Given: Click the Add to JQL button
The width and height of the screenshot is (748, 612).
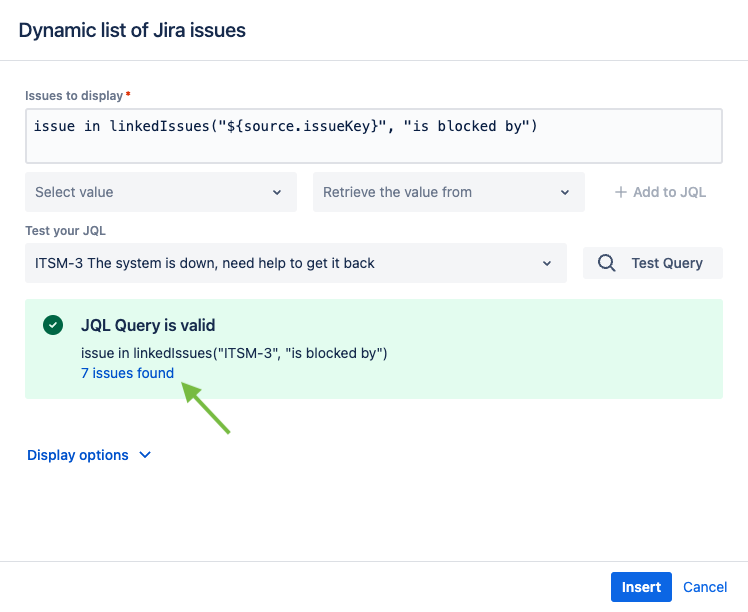Looking at the screenshot, I should pyautogui.click(x=660, y=192).
